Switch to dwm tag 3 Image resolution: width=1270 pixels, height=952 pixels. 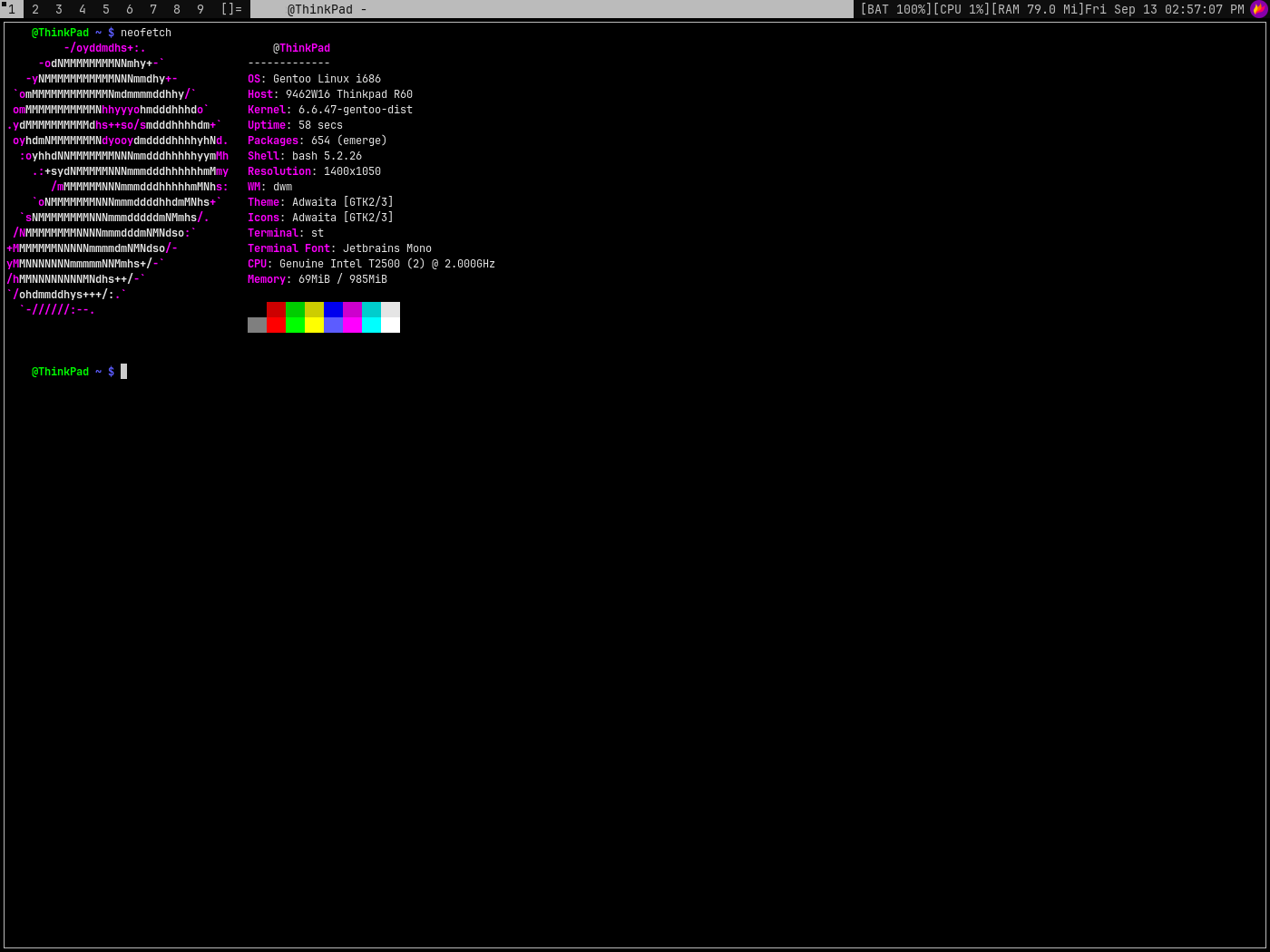[x=59, y=9]
